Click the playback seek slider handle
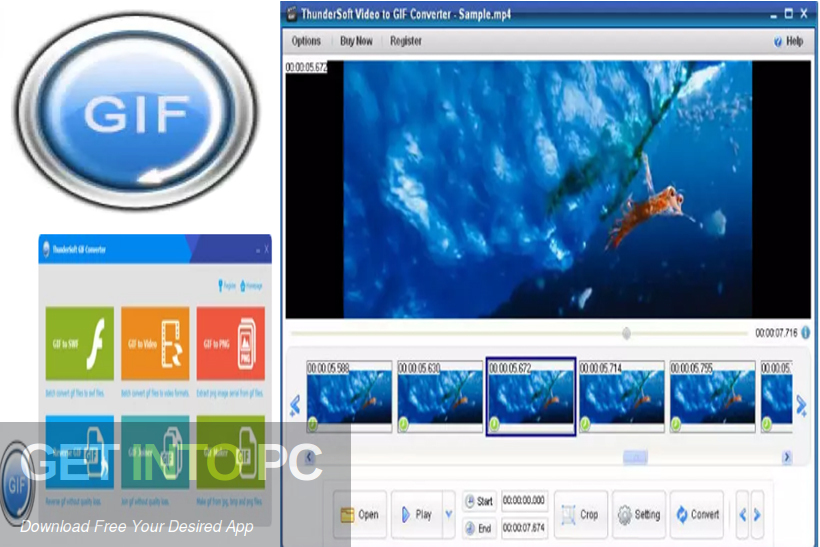 point(627,333)
